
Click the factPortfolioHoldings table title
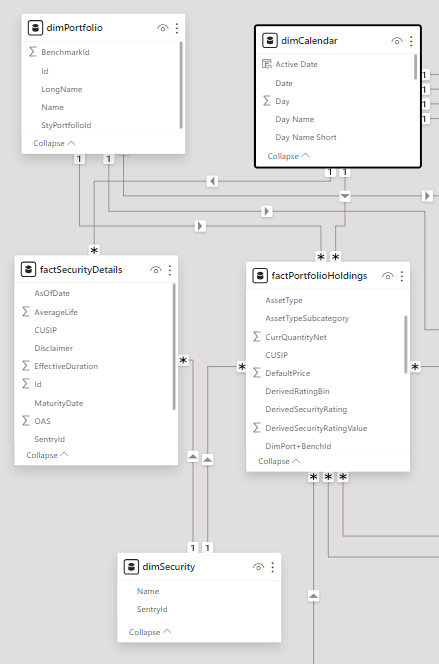click(319, 276)
